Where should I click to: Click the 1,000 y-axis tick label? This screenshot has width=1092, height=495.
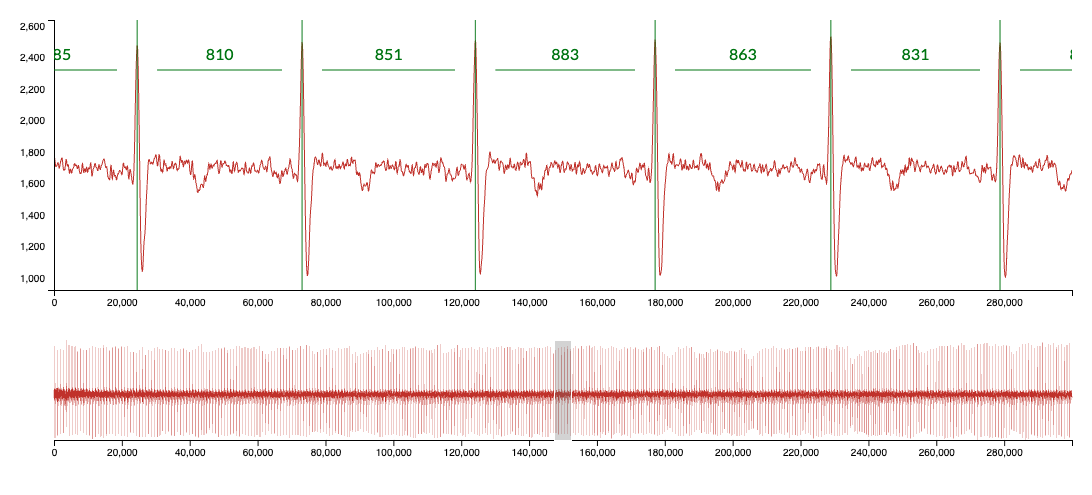point(31,279)
